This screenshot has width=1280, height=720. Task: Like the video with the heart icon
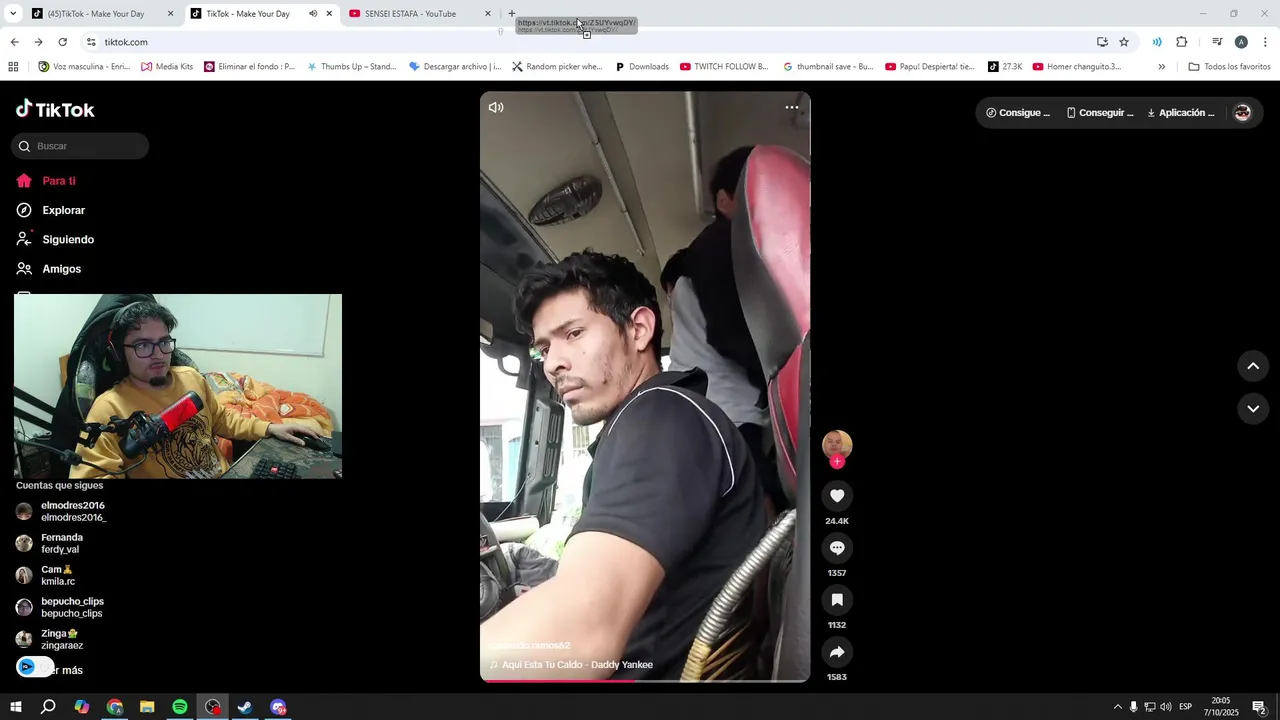837,496
